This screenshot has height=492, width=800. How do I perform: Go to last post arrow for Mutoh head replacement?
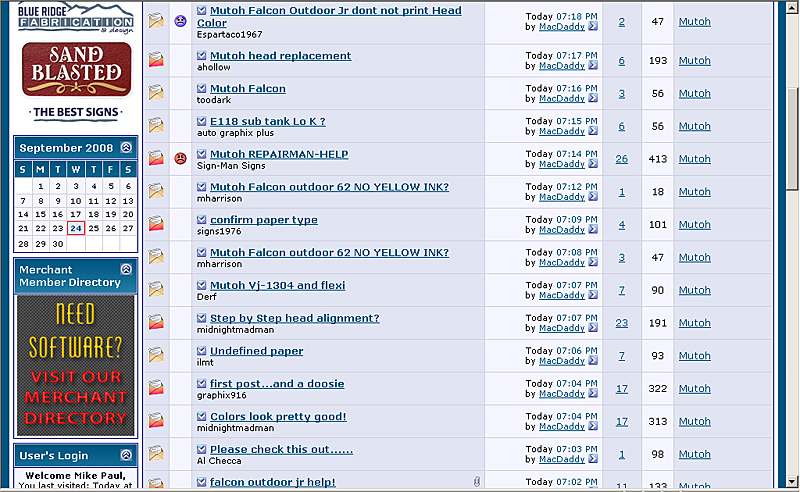593,65
